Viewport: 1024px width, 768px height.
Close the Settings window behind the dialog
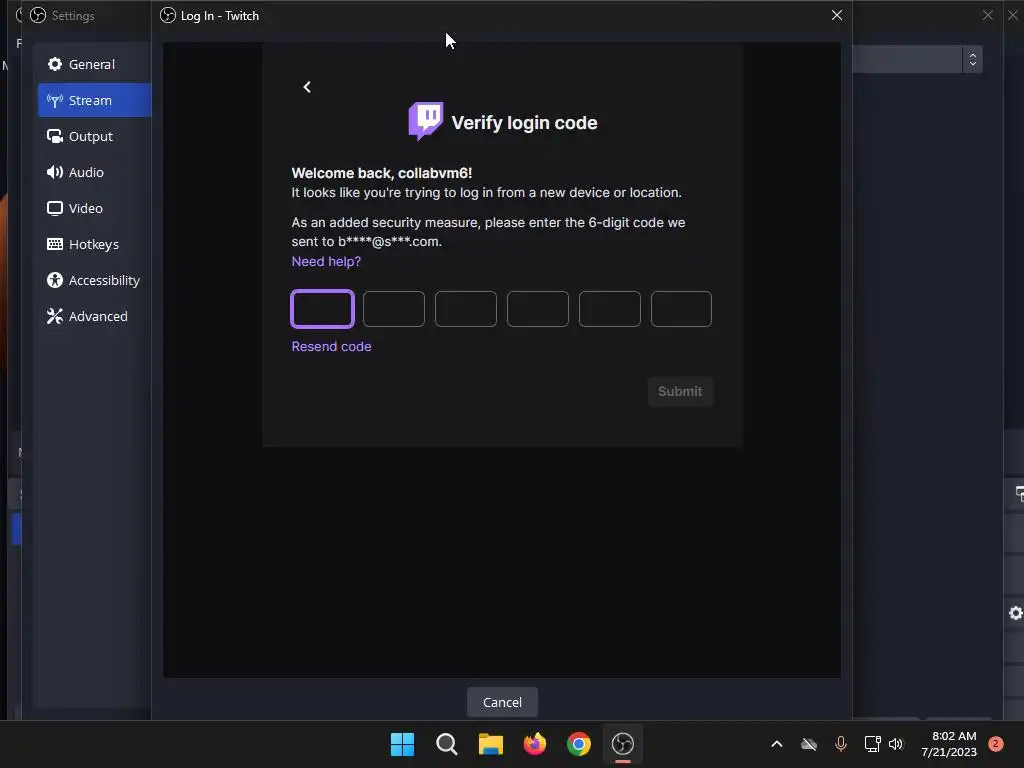click(x=987, y=15)
